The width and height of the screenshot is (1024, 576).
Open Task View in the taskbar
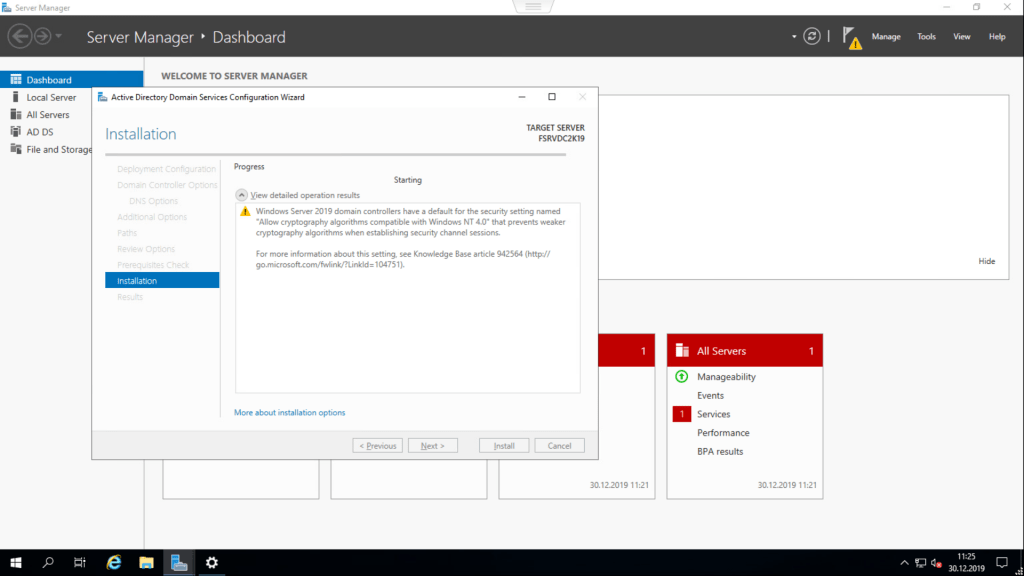pyautogui.click(x=80, y=562)
